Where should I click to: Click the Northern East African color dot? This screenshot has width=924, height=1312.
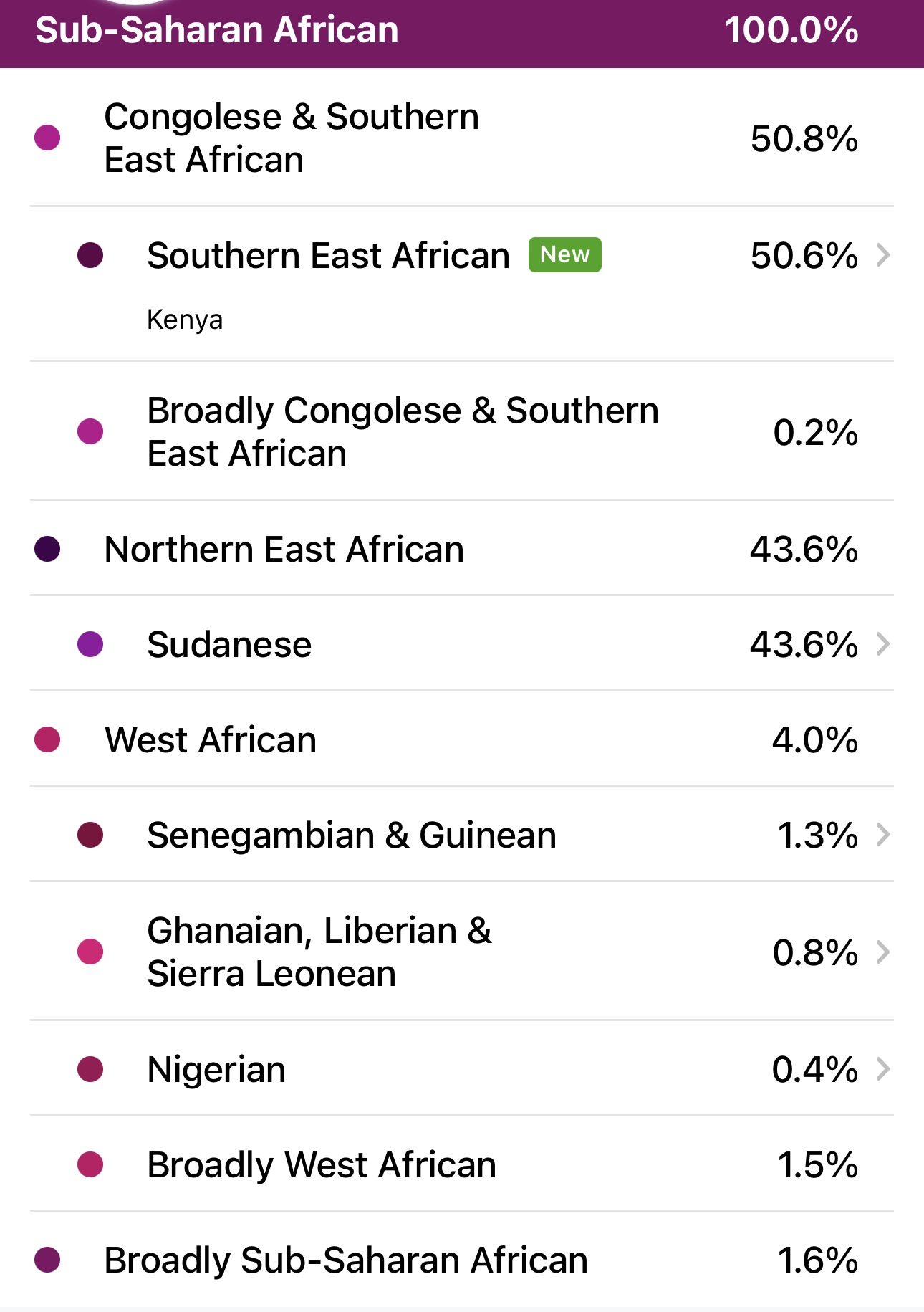[47, 550]
